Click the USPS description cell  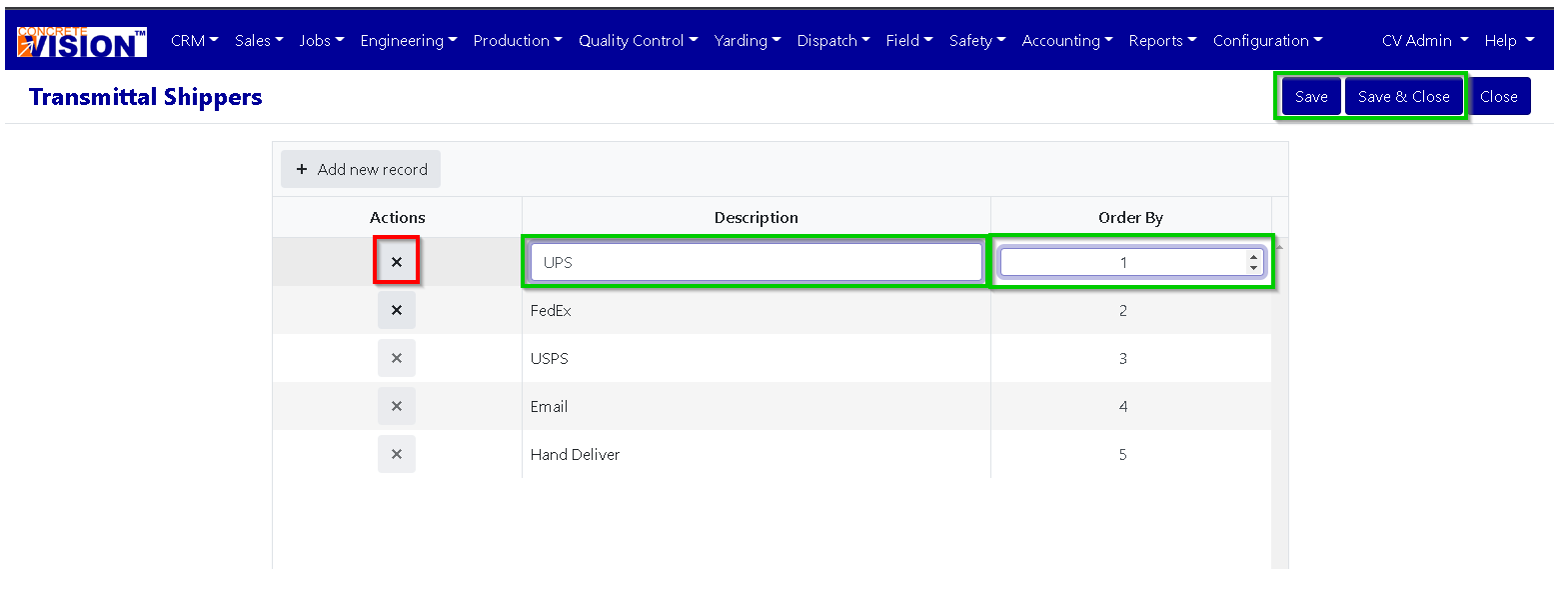click(757, 358)
